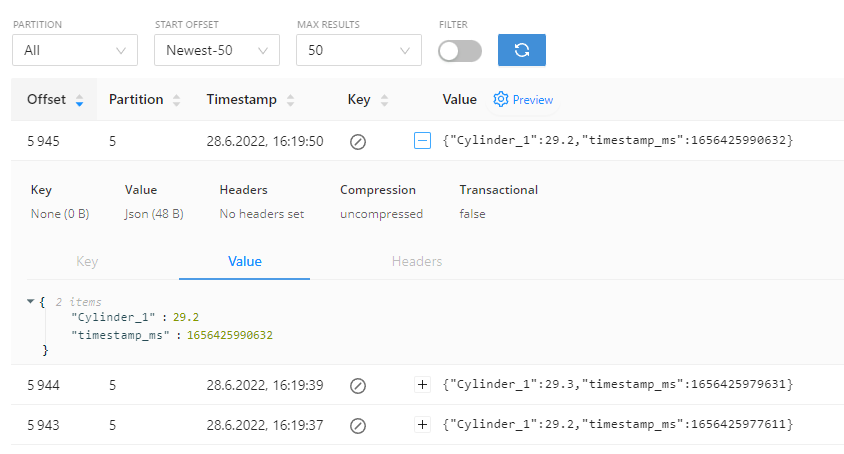Click the blue refresh messages button
Viewport: 844px width, 454px height.
point(522,50)
